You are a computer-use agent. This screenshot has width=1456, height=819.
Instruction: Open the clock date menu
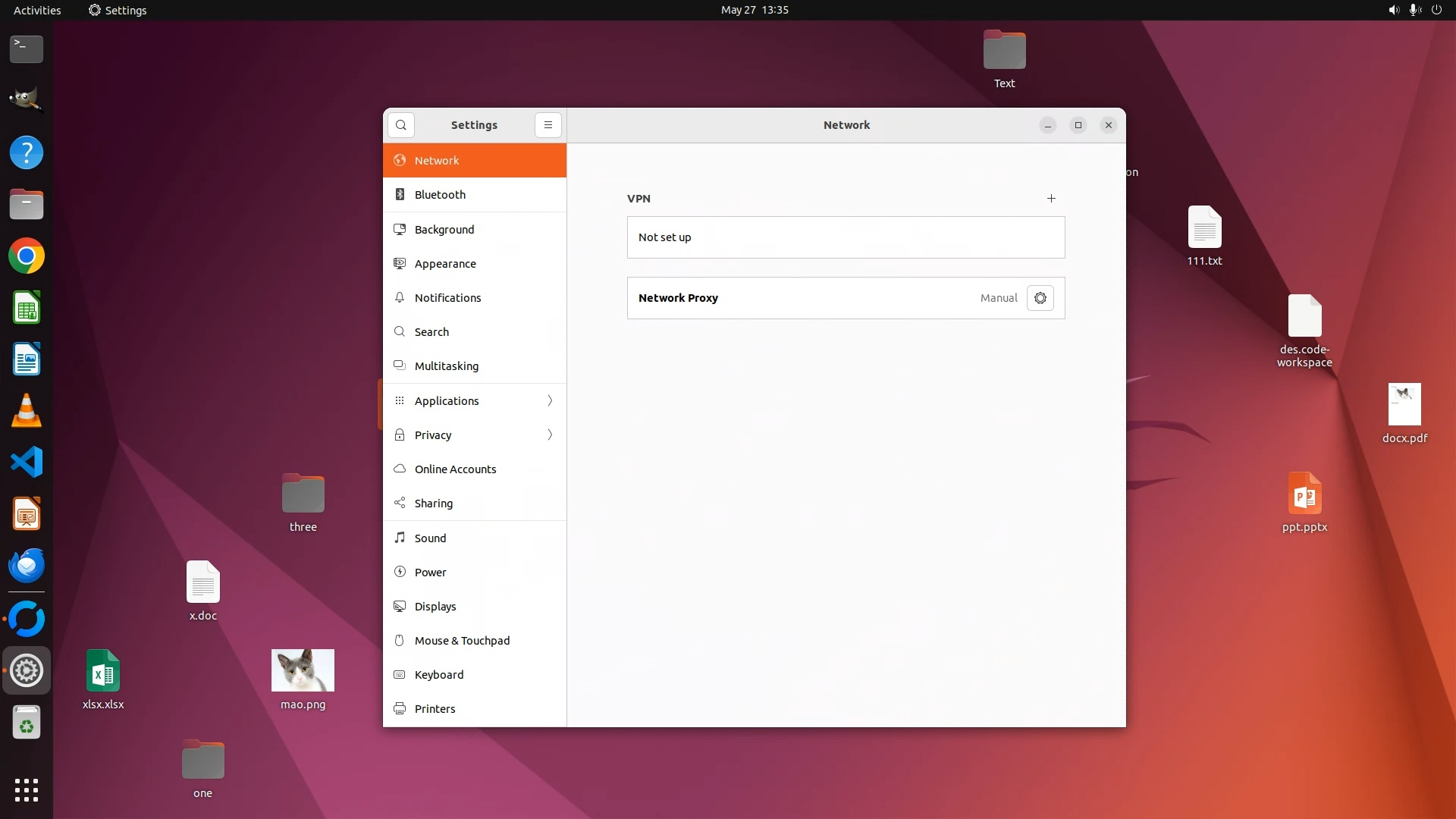(754, 10)
